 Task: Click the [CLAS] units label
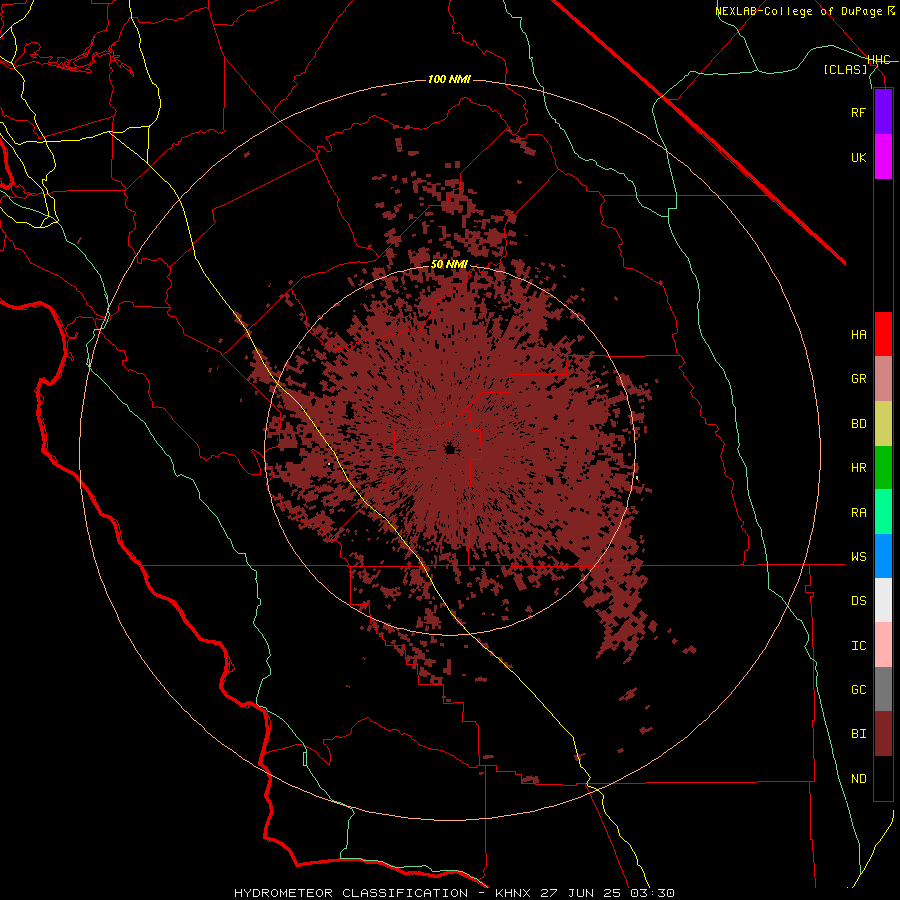coord(845,70)
